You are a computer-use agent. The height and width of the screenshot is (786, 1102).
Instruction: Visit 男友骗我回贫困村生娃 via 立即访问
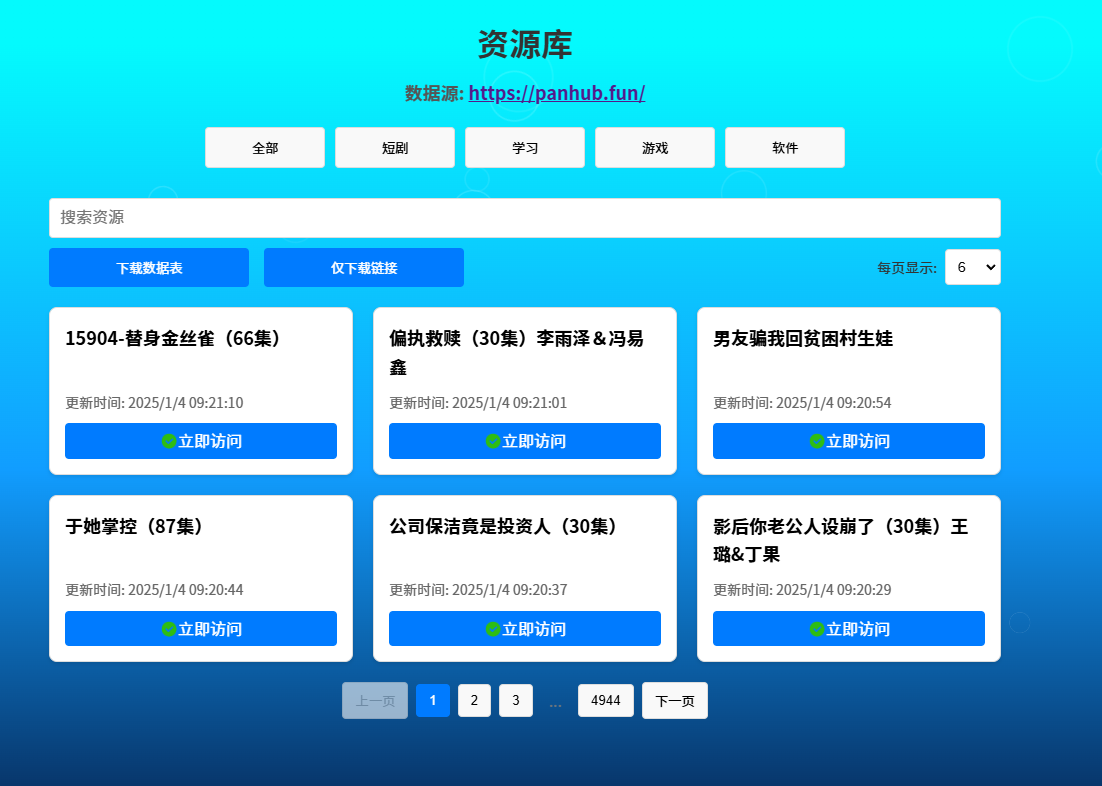849,441
